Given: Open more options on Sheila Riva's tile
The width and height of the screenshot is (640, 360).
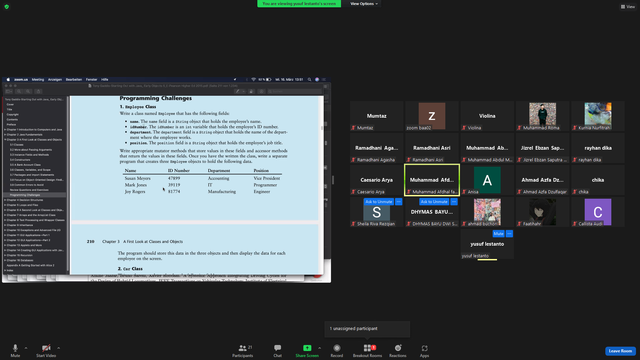Looking at the screenshot, I should (x=398, y=202).
